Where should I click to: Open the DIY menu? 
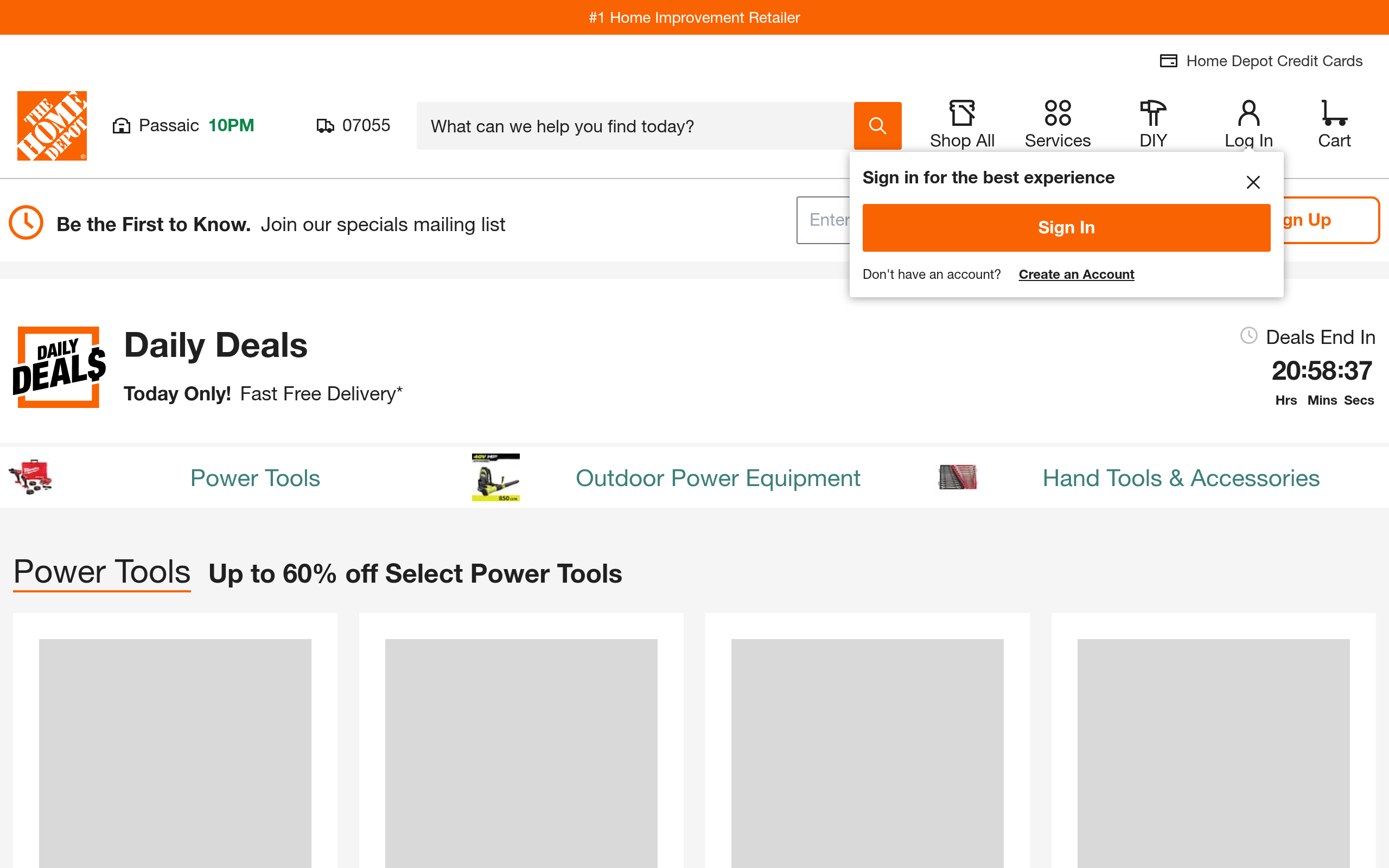coord(1153,125)
